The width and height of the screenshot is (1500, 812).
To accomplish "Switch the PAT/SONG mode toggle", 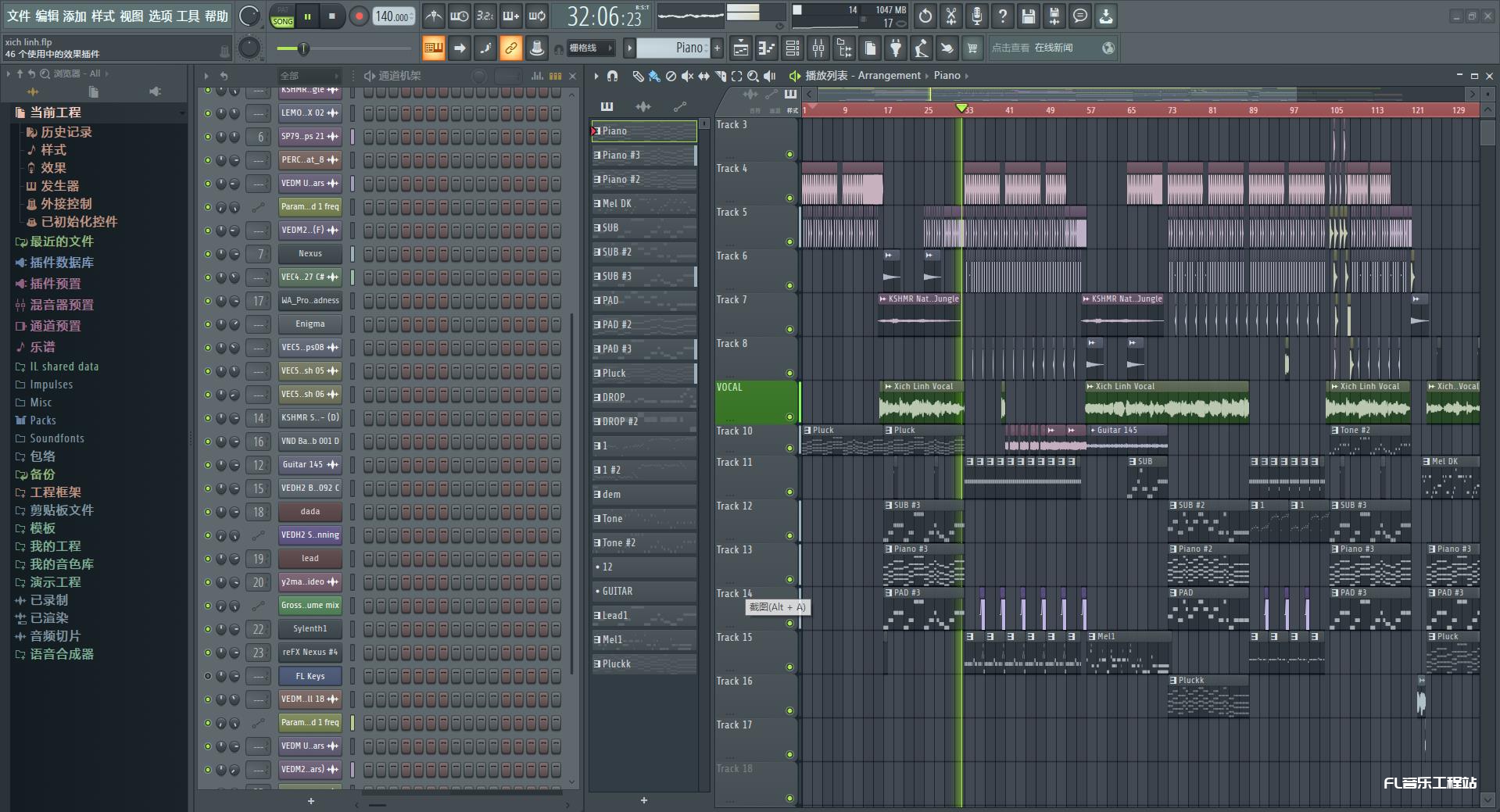I will [282, 16].
